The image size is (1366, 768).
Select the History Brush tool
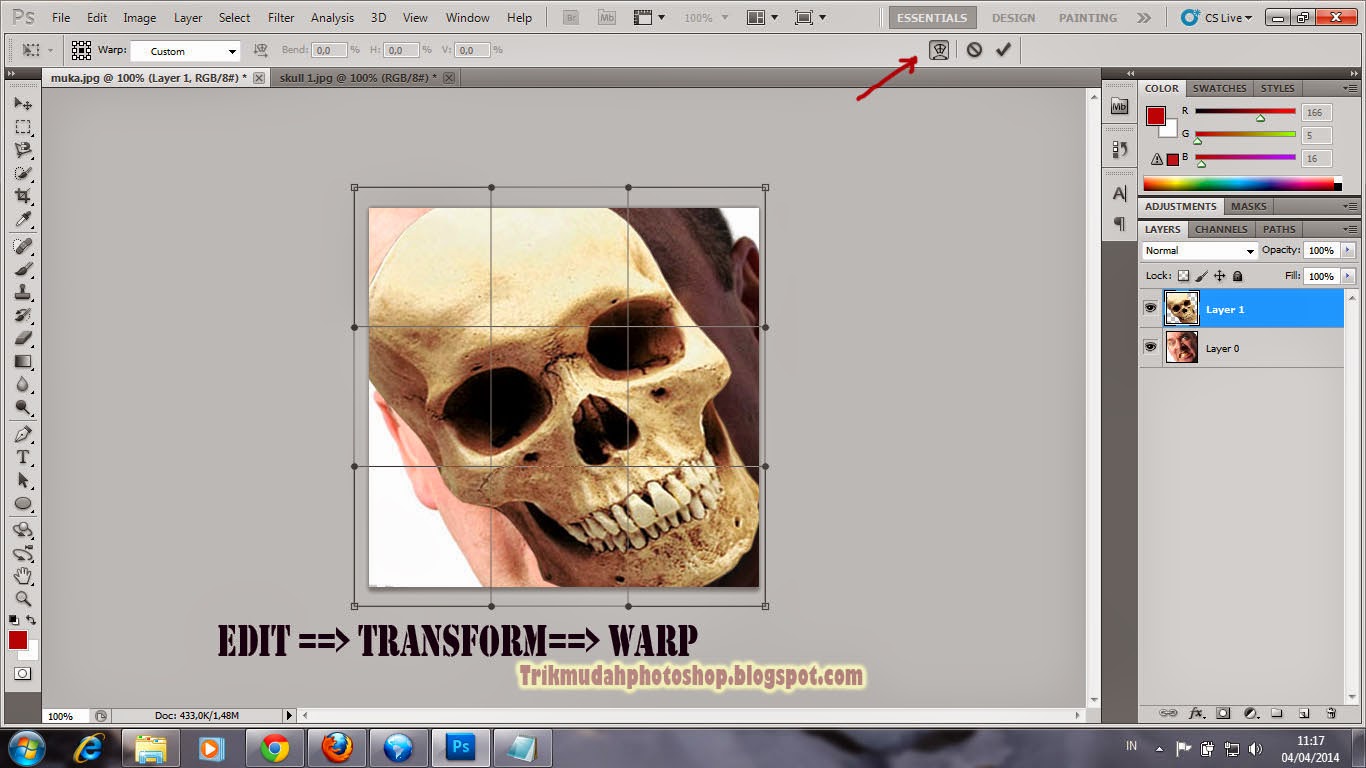(23, 315)
